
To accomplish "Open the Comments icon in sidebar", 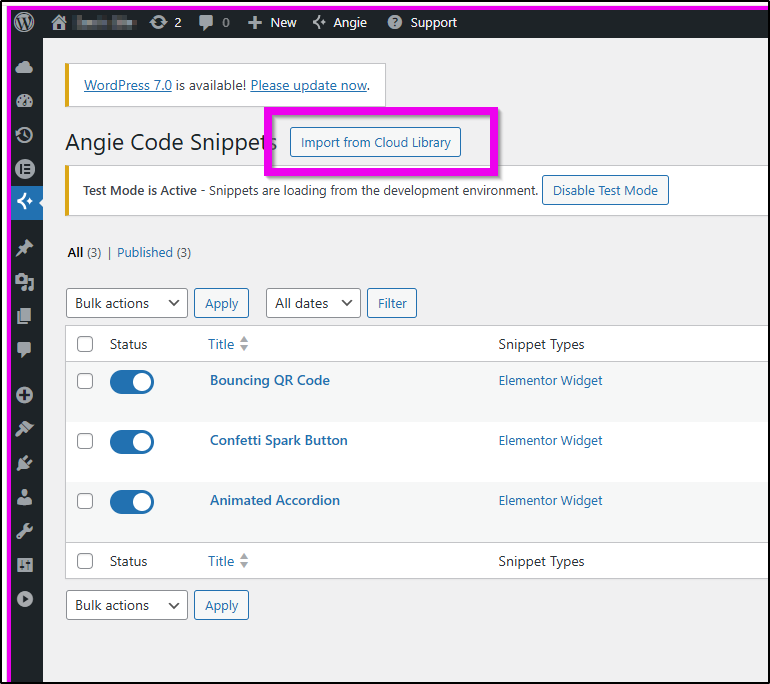I will (x=24, y=350).
